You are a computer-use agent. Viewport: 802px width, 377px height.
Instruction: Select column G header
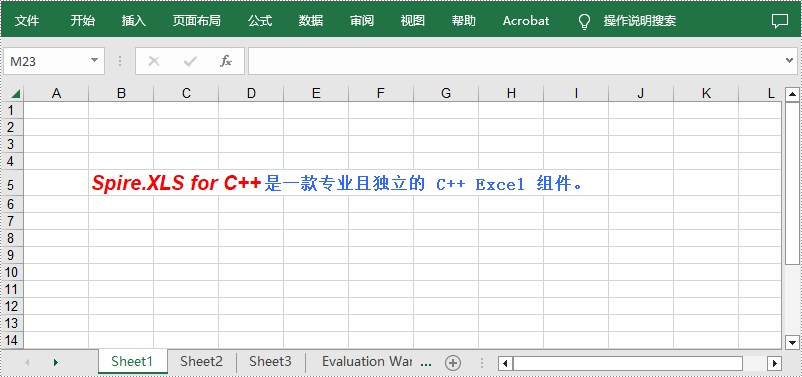[x=446, y=93]
